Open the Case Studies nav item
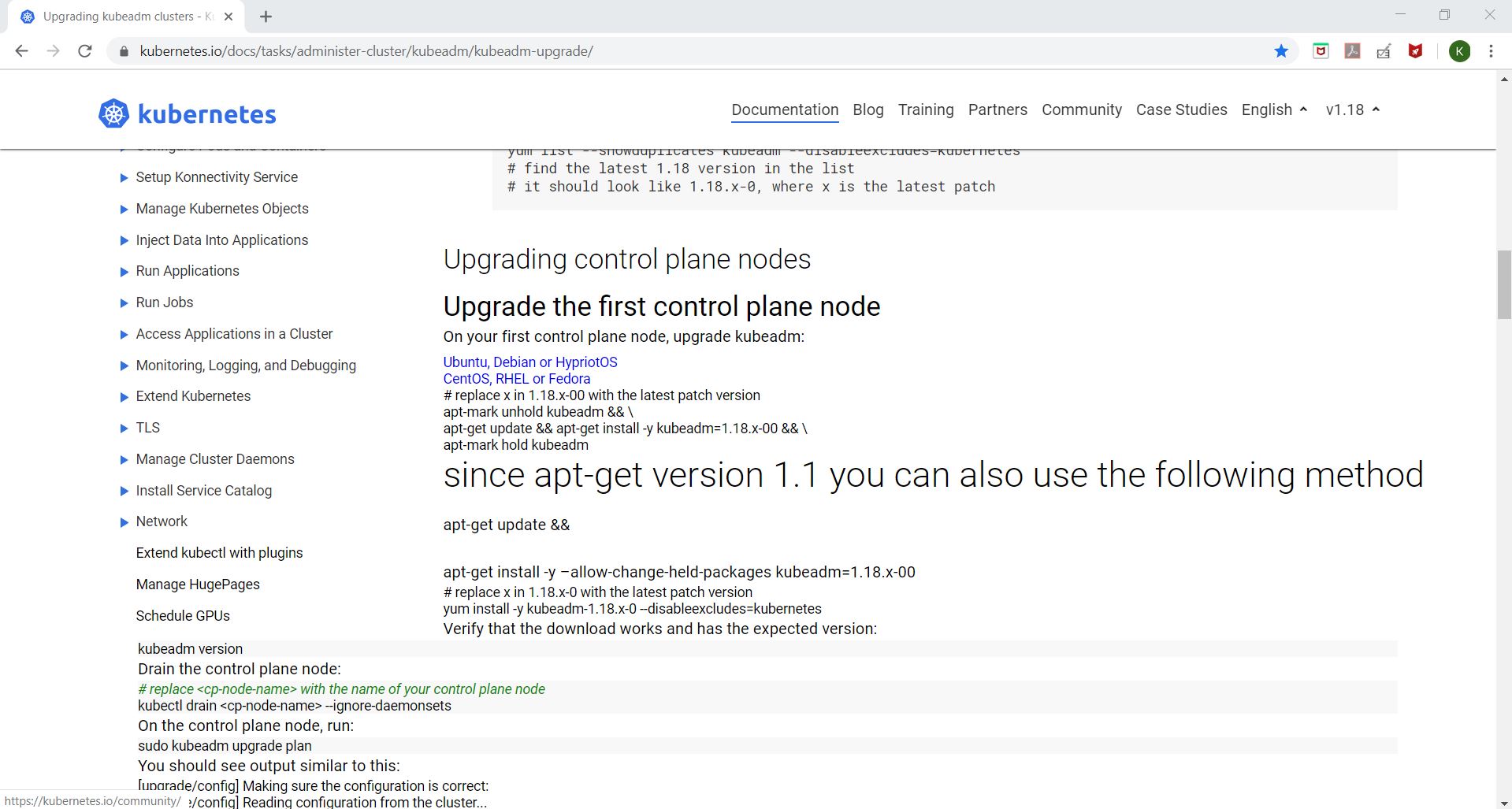 (1182, 109)
